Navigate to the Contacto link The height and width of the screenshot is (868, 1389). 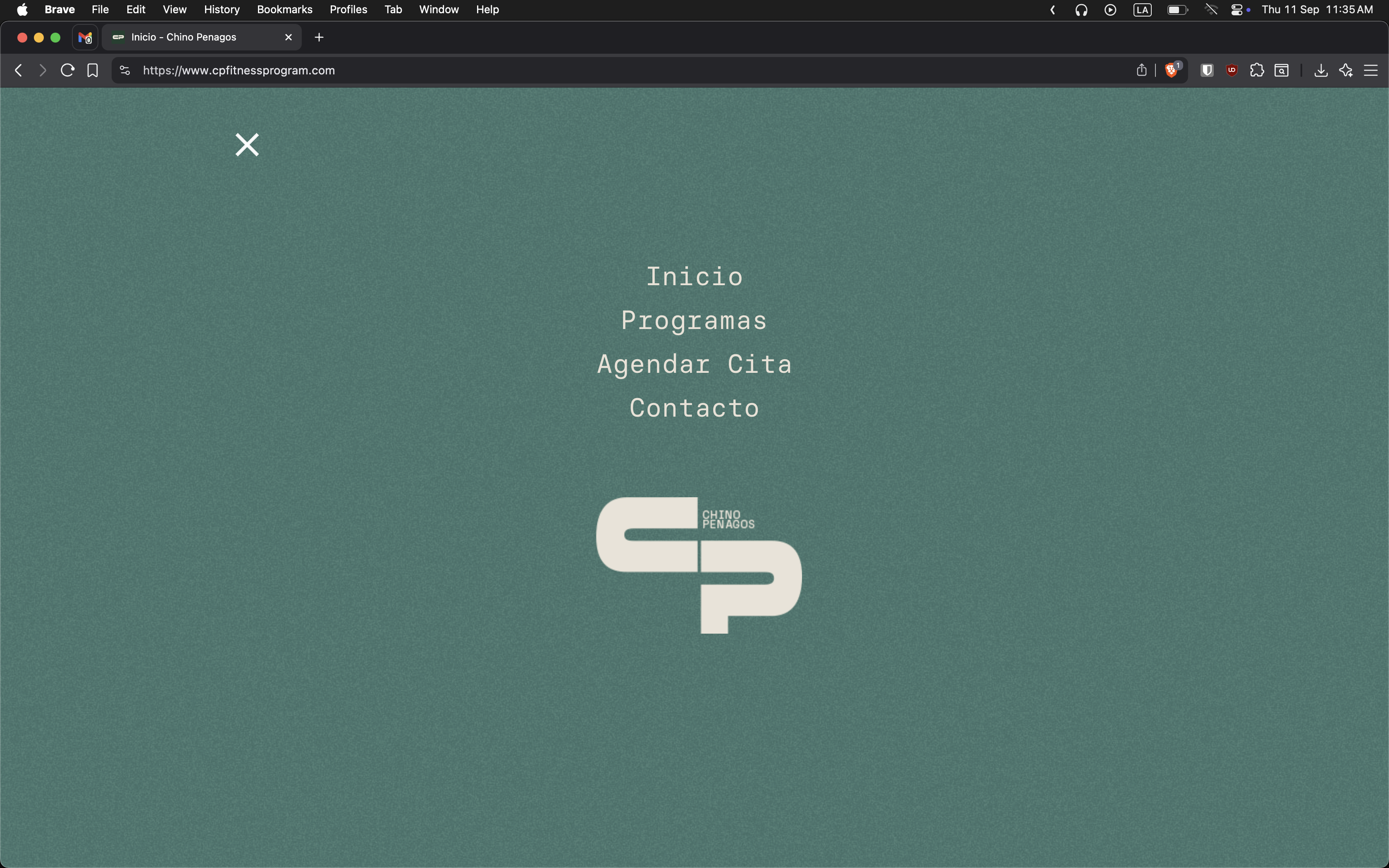(694, 408)
